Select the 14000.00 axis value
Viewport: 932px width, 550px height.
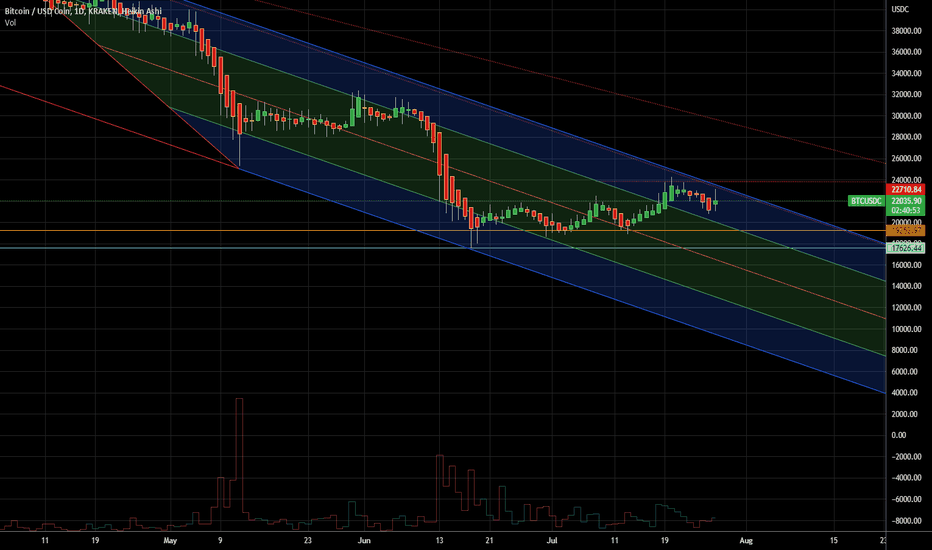(906, 287)
